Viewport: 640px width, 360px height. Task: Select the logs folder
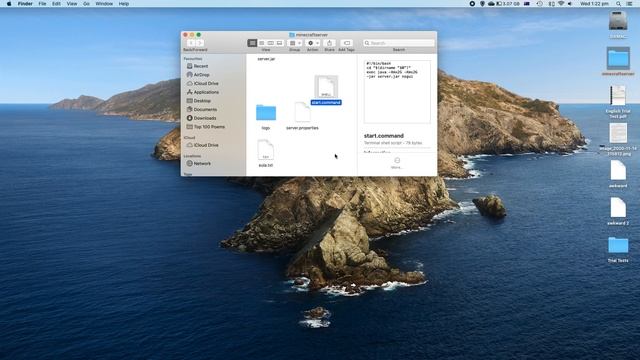tap(266, 113)
